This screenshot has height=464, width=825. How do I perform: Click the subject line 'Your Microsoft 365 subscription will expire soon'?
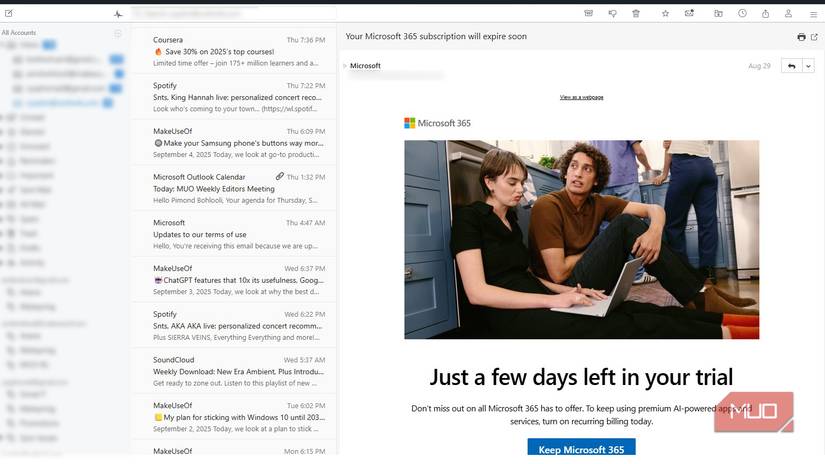(x=436, y=36)
